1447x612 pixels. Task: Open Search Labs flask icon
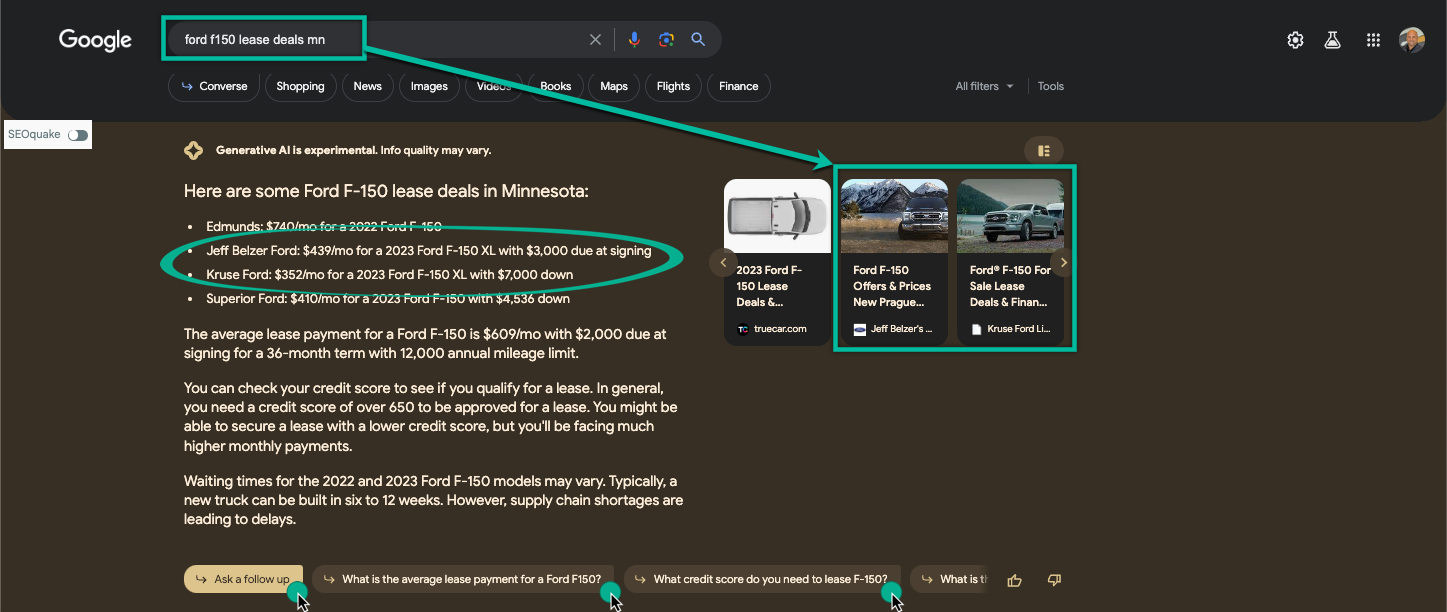(1332, 40)
